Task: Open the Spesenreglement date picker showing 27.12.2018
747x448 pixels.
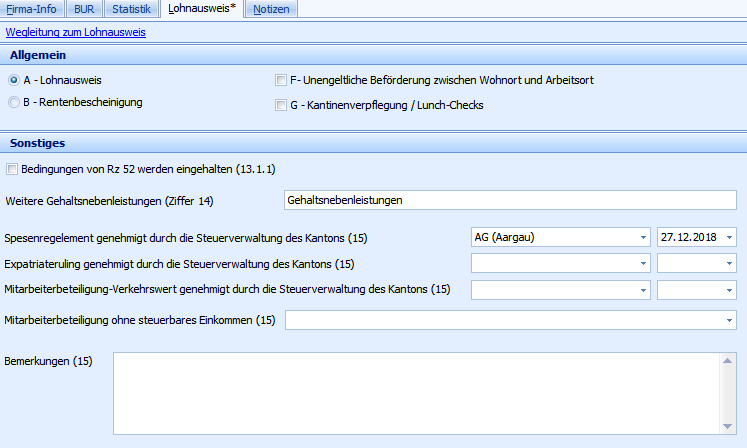Action: [x=729, y=238]
